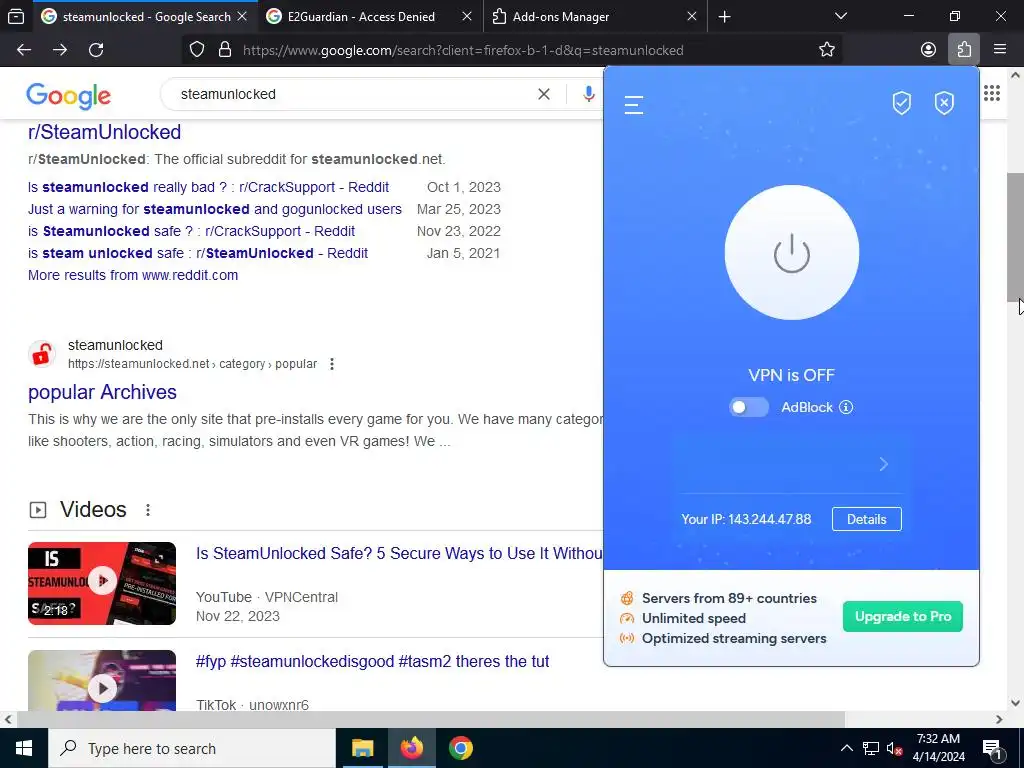1024x768 pixels.
Task: Click the Google search box
Action: click(x=353, y=94)
